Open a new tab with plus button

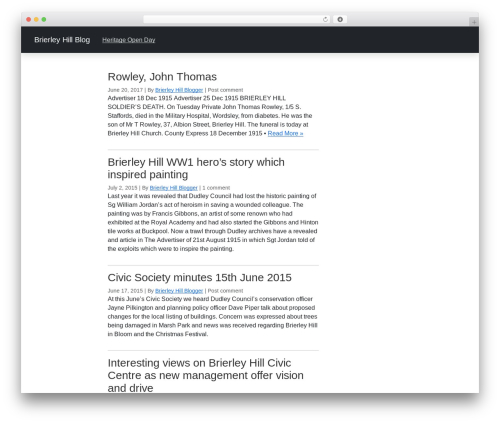tap(474, 22)
